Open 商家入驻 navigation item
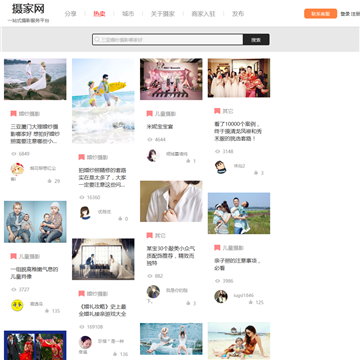The image size is (360, 360). tap(203, 14)
